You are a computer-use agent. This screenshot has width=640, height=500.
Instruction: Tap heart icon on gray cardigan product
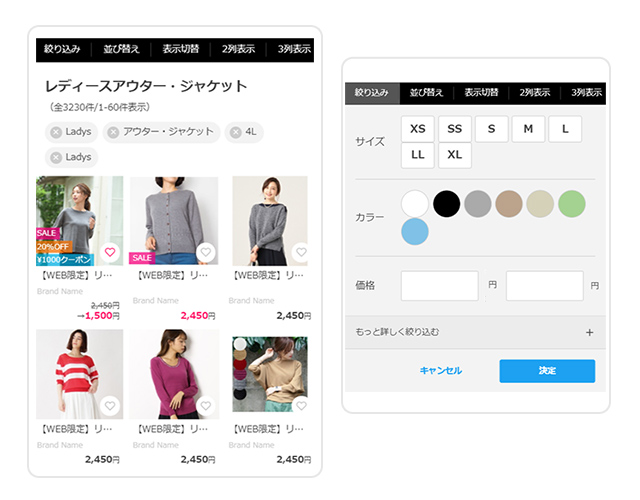point(206,252)
